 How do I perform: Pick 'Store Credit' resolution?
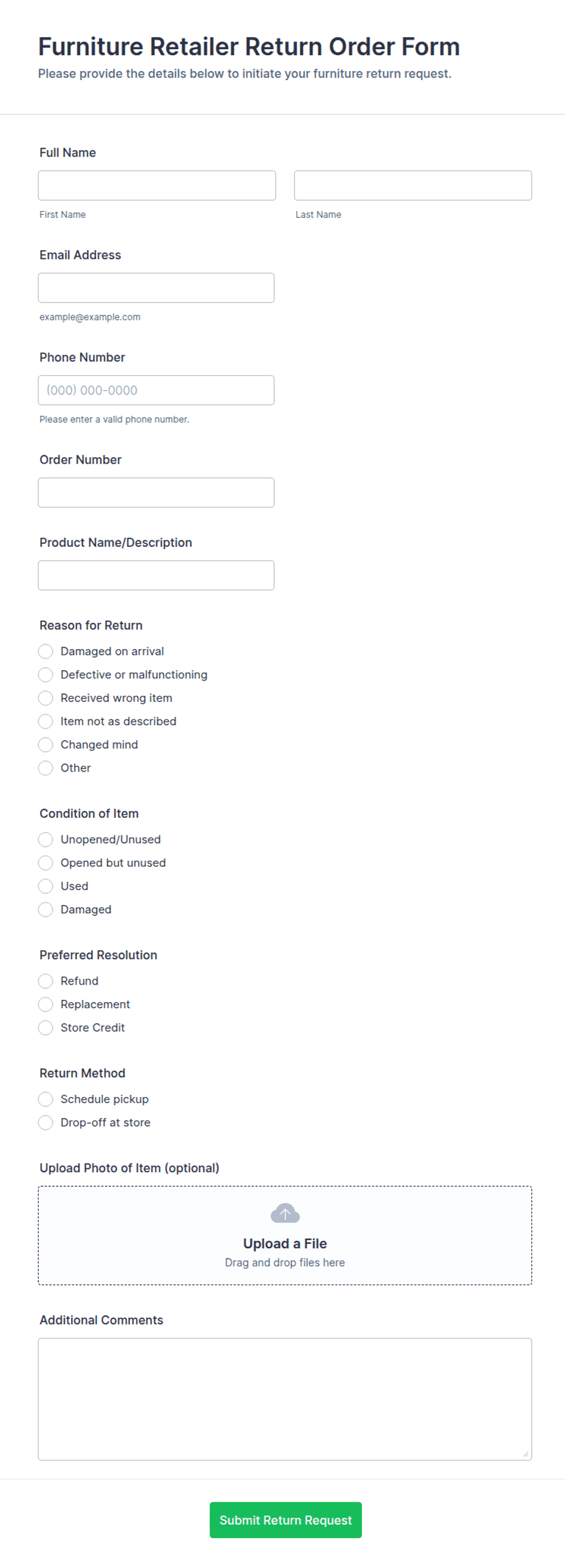coord(46,1028)
